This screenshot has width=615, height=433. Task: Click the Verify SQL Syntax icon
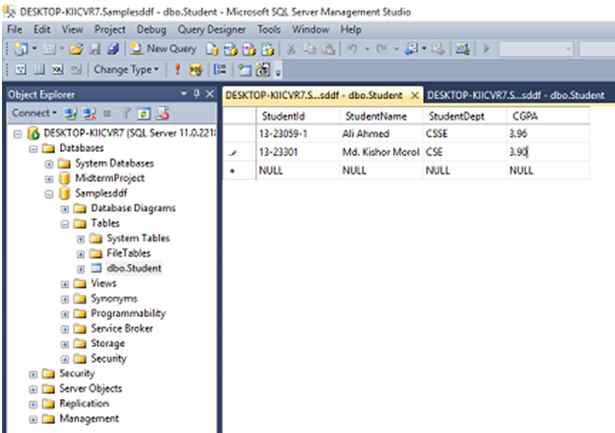point(196,70)
